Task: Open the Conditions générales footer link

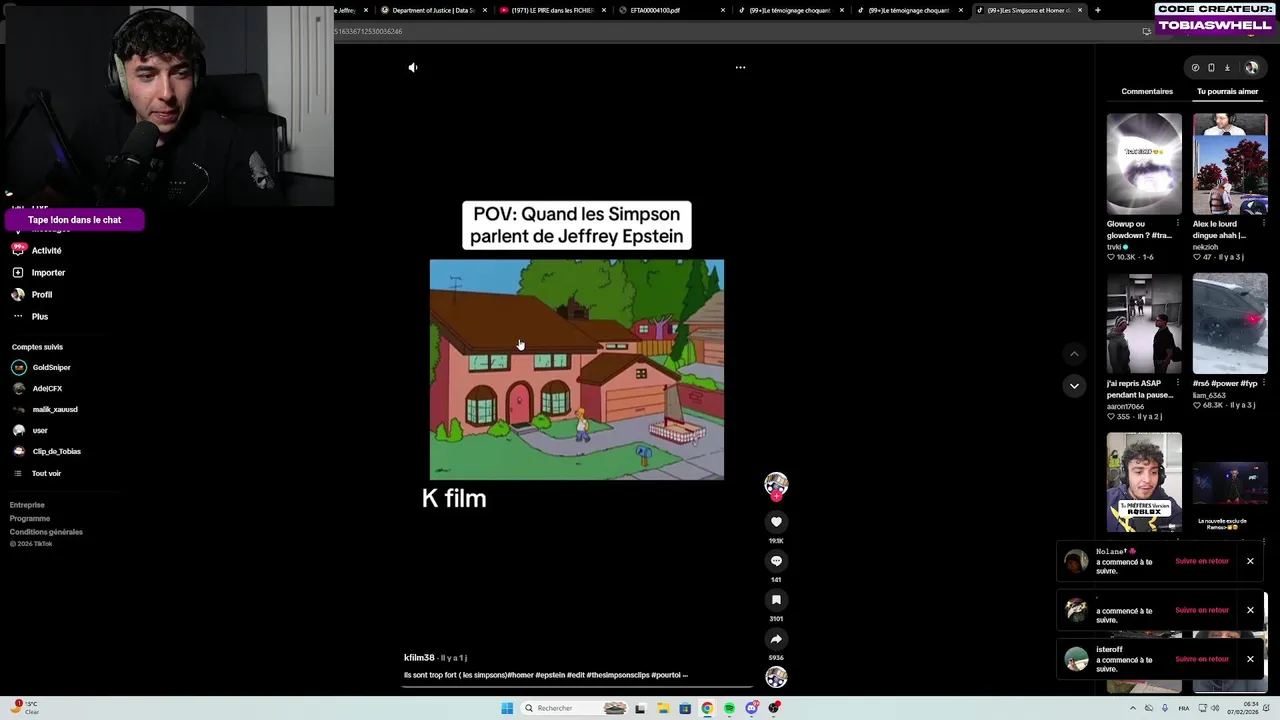Action: [x=46, y=532]
